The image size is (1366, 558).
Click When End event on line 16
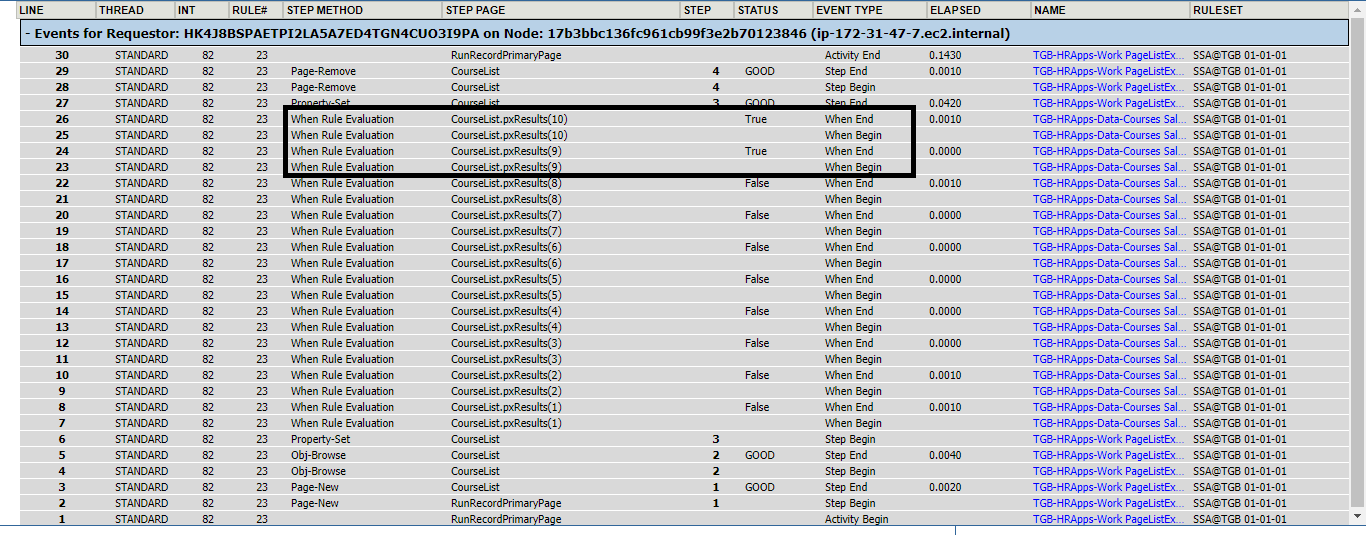click(x=849, y=279)
